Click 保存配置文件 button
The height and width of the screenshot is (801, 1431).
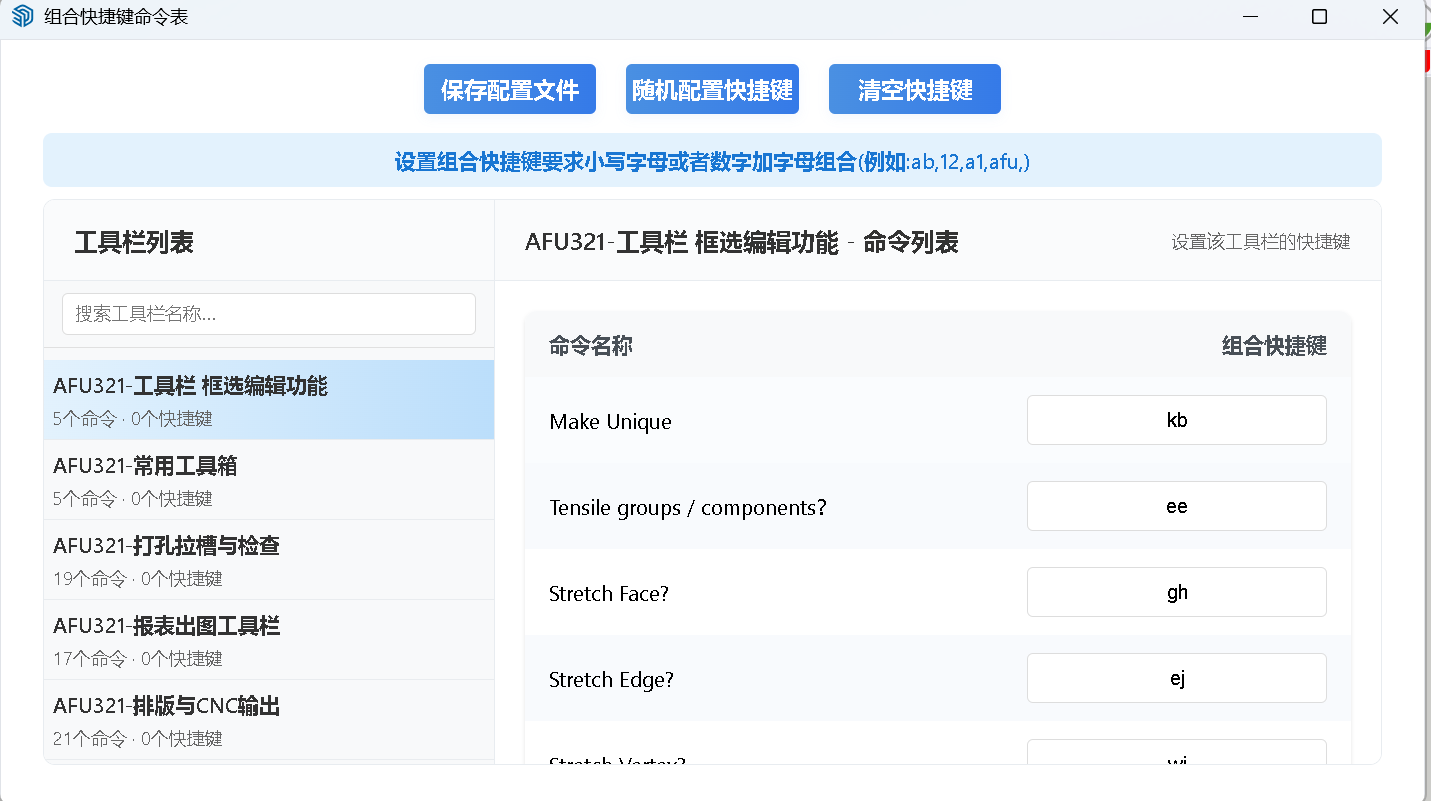click(510, 90)
